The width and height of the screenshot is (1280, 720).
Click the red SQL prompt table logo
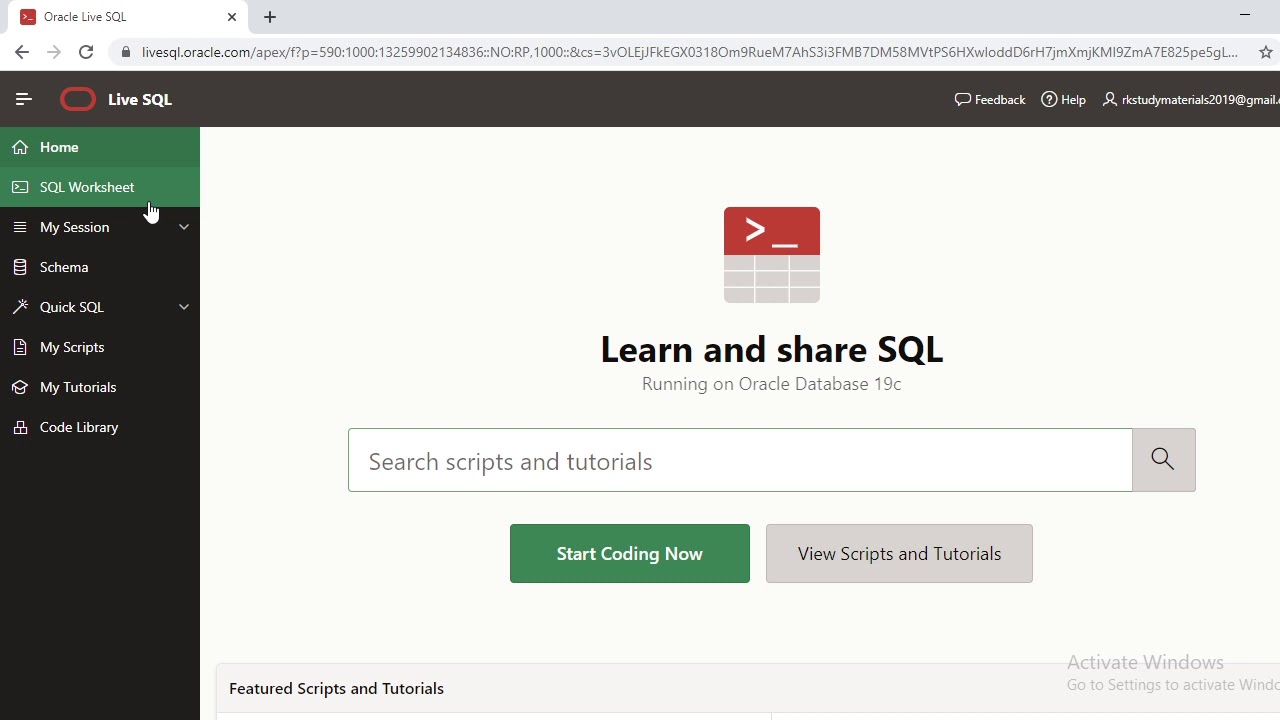pyautogui.click(x=772, y=255)
